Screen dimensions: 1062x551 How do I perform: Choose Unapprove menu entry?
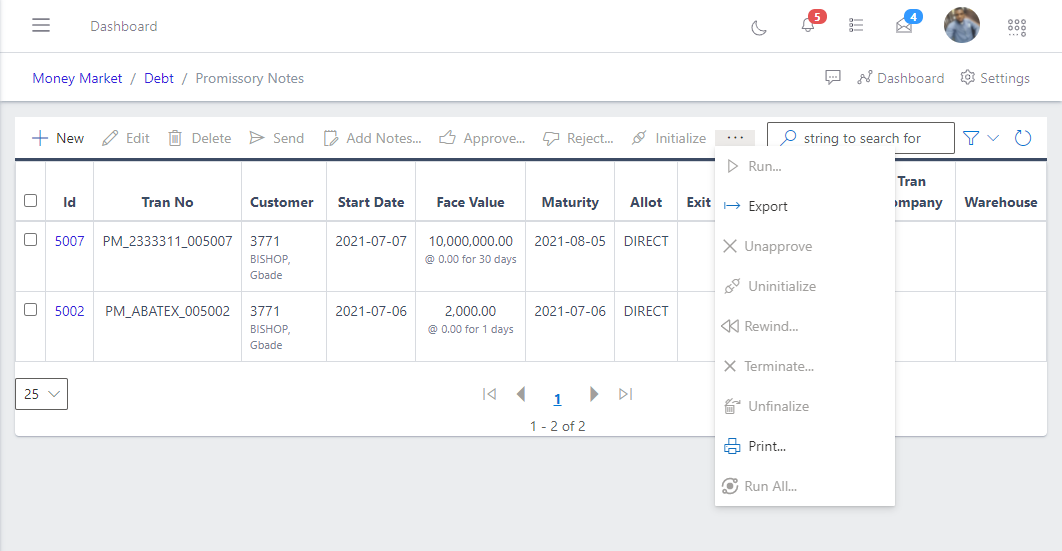coord(805,246)
